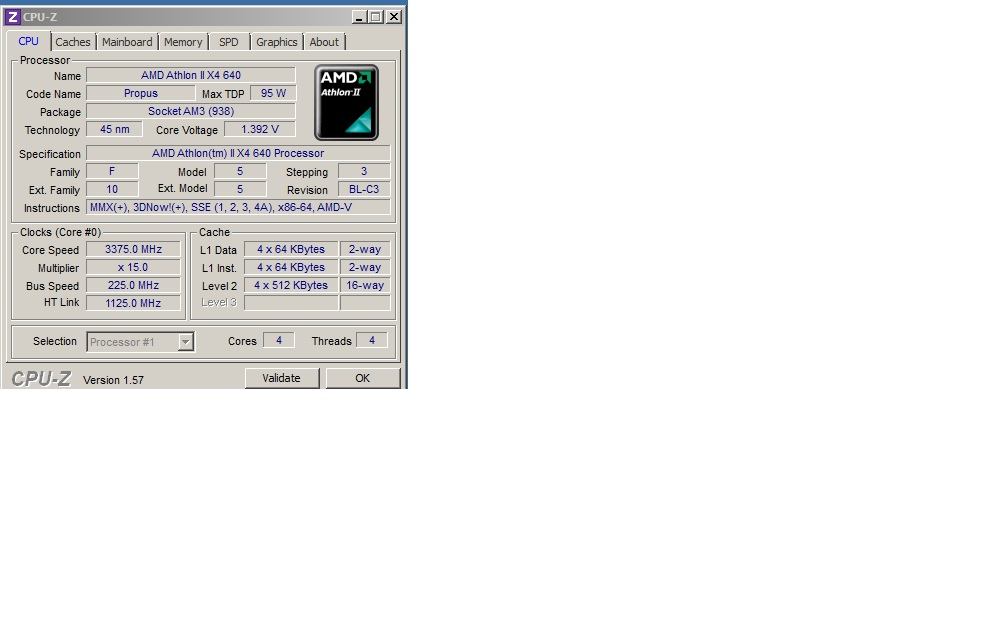Click the Version 1.57 text
Screen dimensions: 1008x630
tap(113, 380)
